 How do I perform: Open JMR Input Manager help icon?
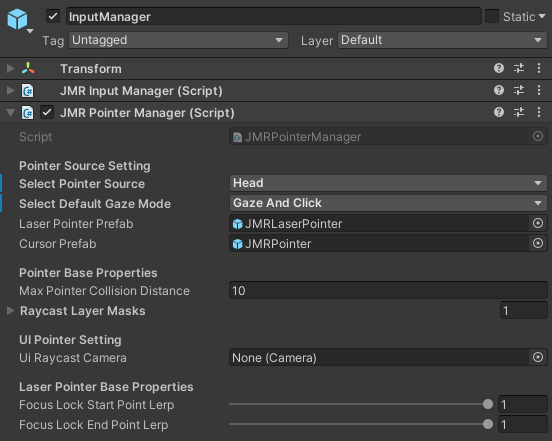(498, 90)
